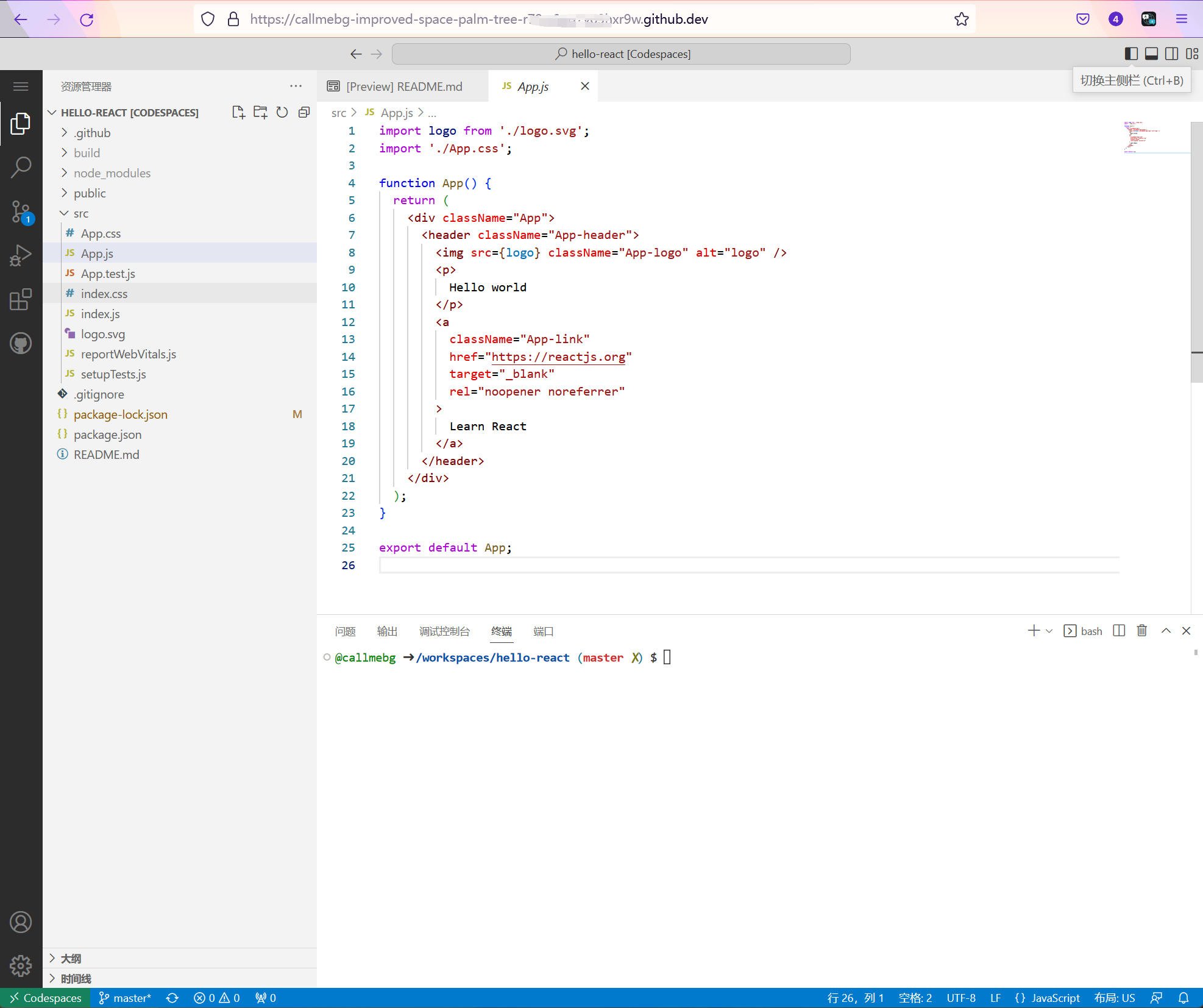Open App.css in the file tree
Image resolution: width=1203 pixels, height=1008 pixels.
point(180,233)
